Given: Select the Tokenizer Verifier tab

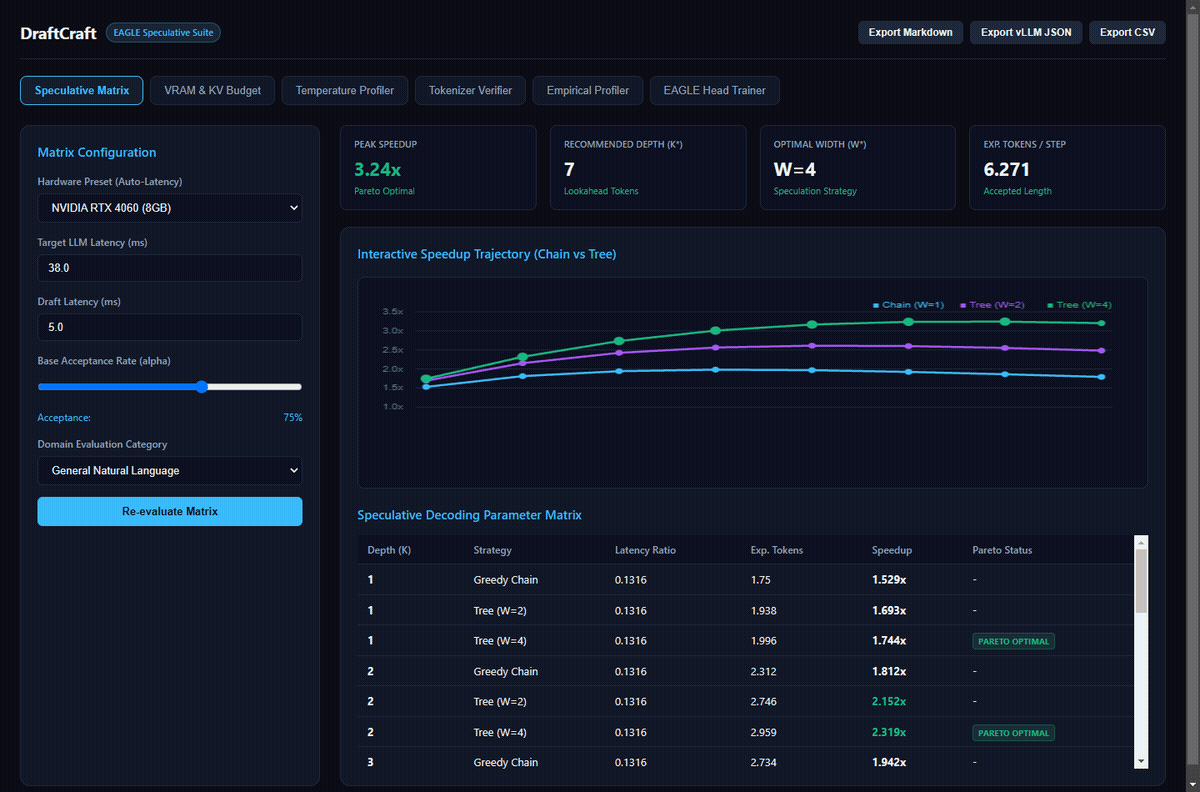Looking at the screenshot, I should pyautogui.click(x=470, y=90).
